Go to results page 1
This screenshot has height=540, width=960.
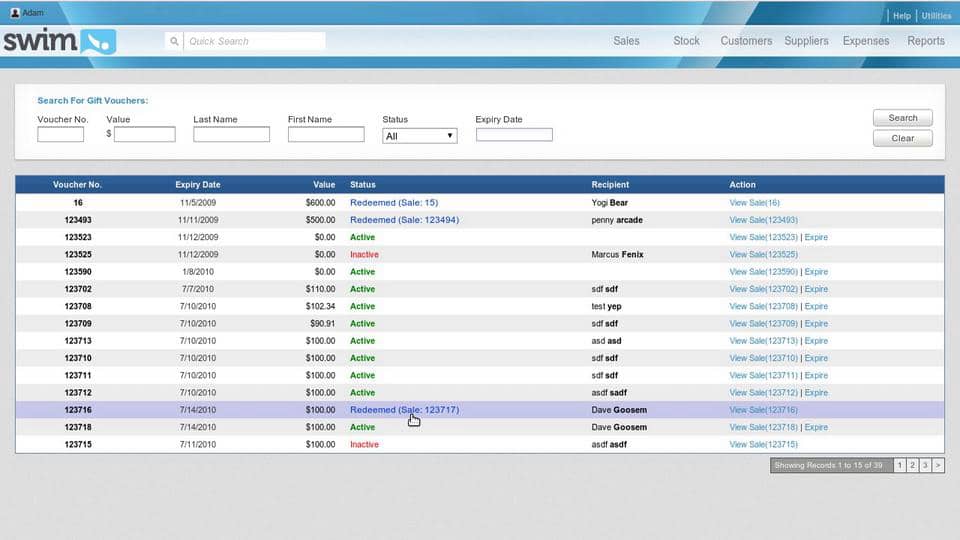coord(899,465)
